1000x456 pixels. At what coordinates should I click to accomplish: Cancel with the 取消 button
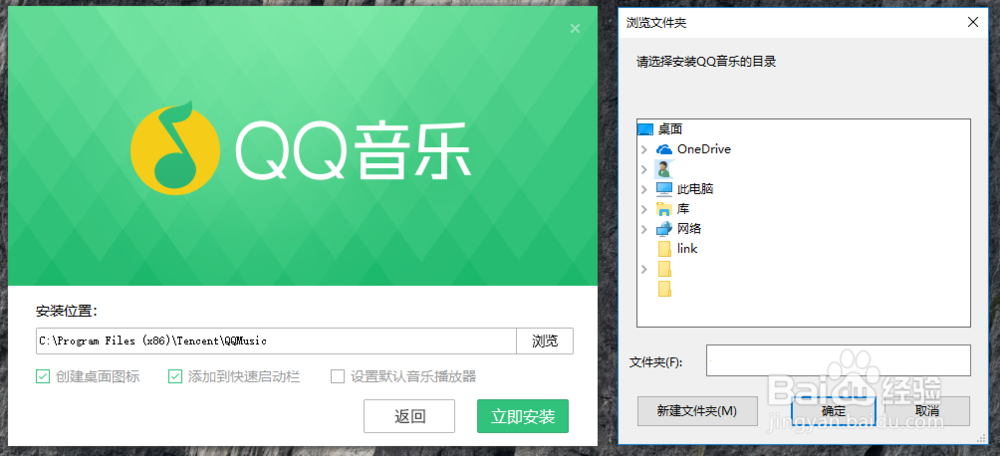[x=927, y=411]
